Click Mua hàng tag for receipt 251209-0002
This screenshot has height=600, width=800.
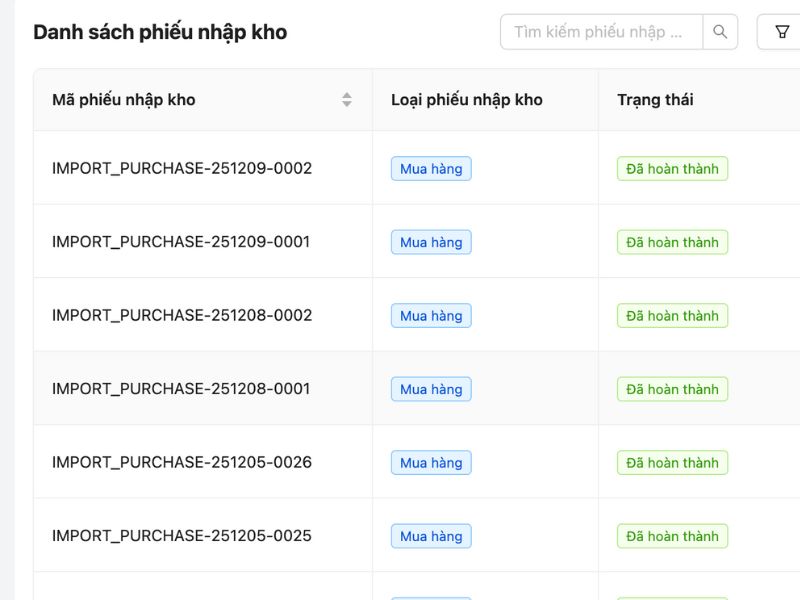click(x=431, y=169)
